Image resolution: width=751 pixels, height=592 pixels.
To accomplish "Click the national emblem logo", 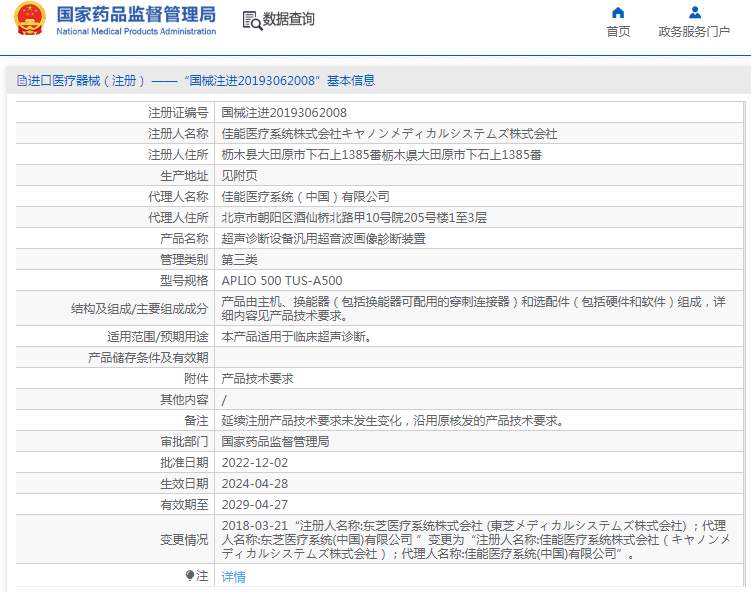I will (x=30, y=19).
